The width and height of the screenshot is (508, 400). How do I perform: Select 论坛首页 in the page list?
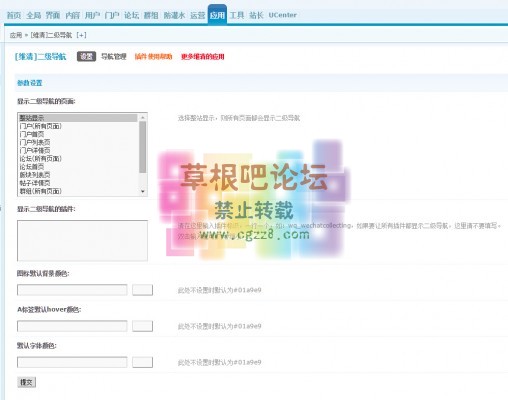pos(78,167)
